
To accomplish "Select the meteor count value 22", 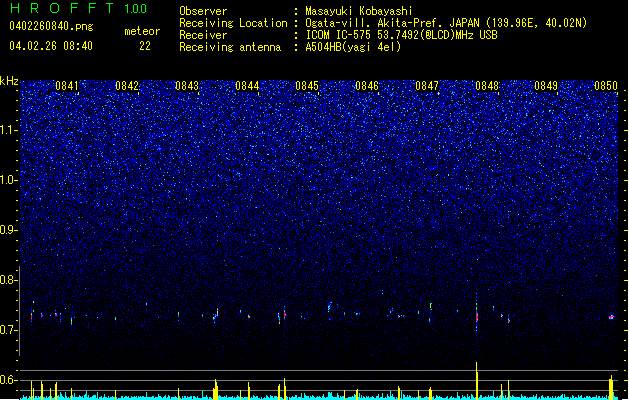I will (145, 46).
